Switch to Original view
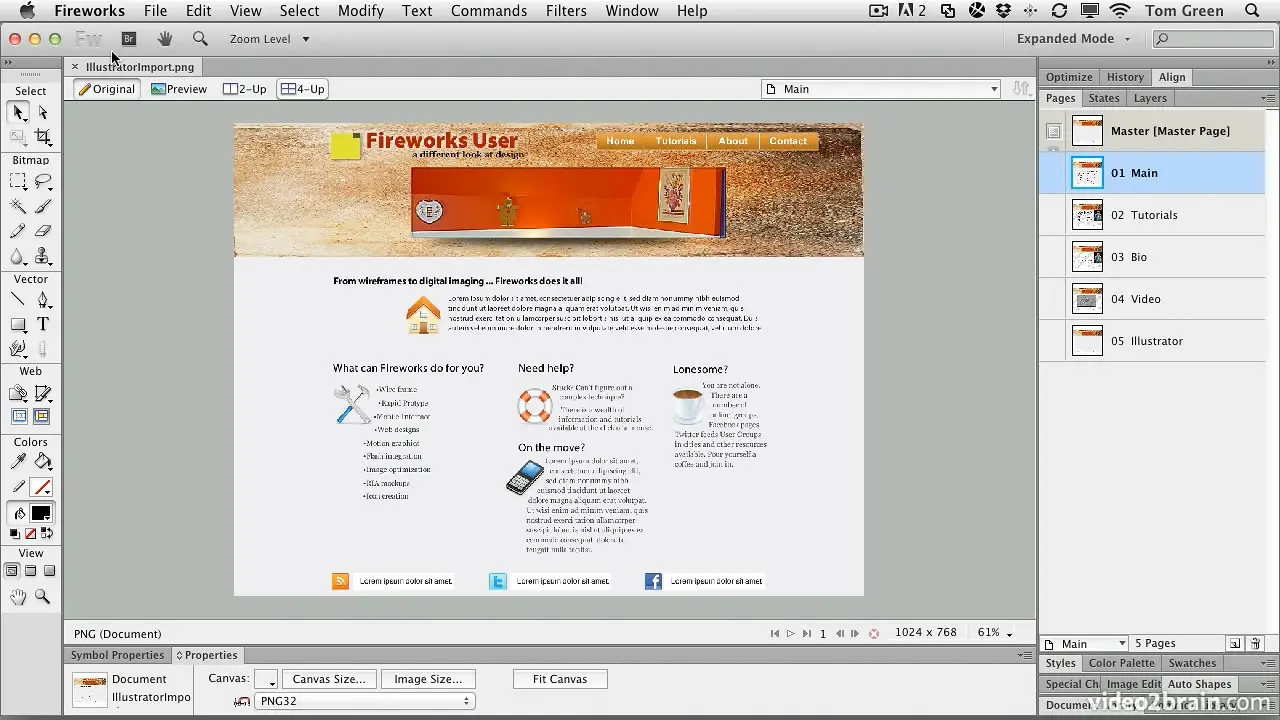This screenshot has height=720, width=1280. coord(107,89)
